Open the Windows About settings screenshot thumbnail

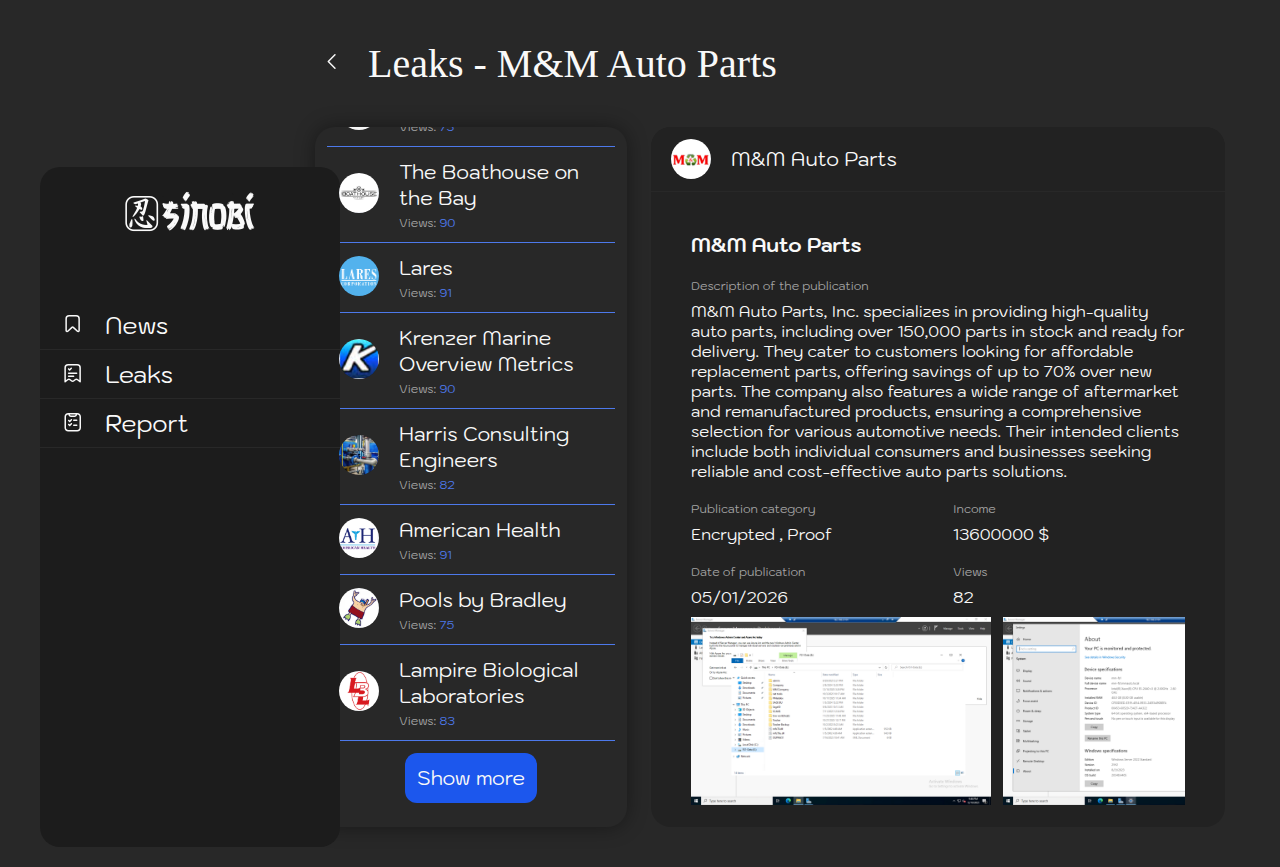(x=1093, y=711)
